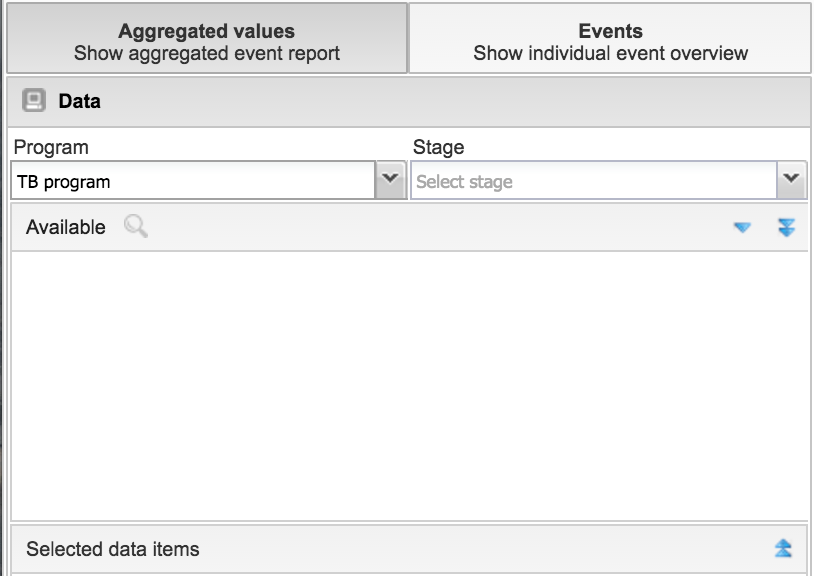Click the search magnifier beside Available
Screen dimensions: 814x576
tap(136, 227)
